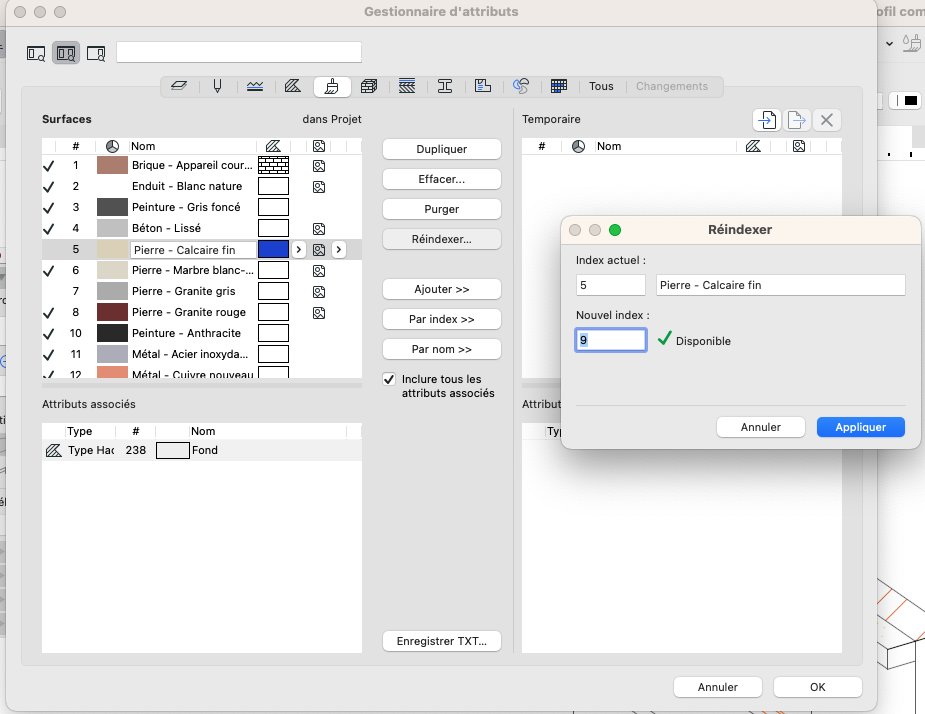This screenshot has height=714, width=925.
Task: Click color swatch of Peinture - Gris foncé
Action: (112, 207)
